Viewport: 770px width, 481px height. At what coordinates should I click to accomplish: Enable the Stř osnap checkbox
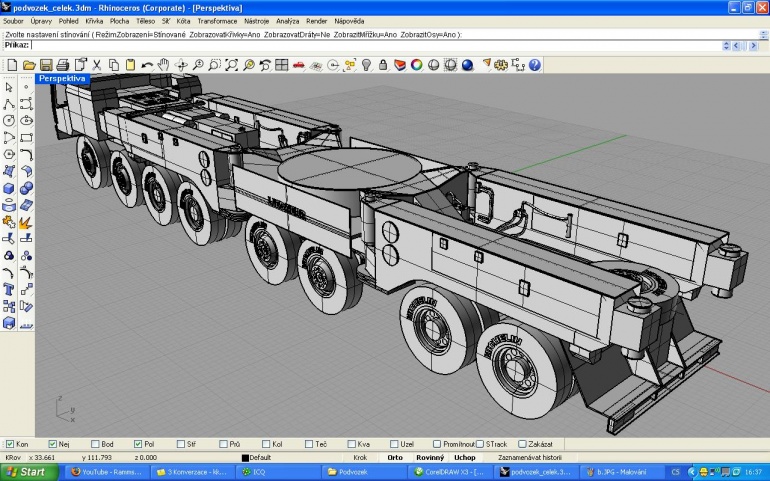coord(181,444)
